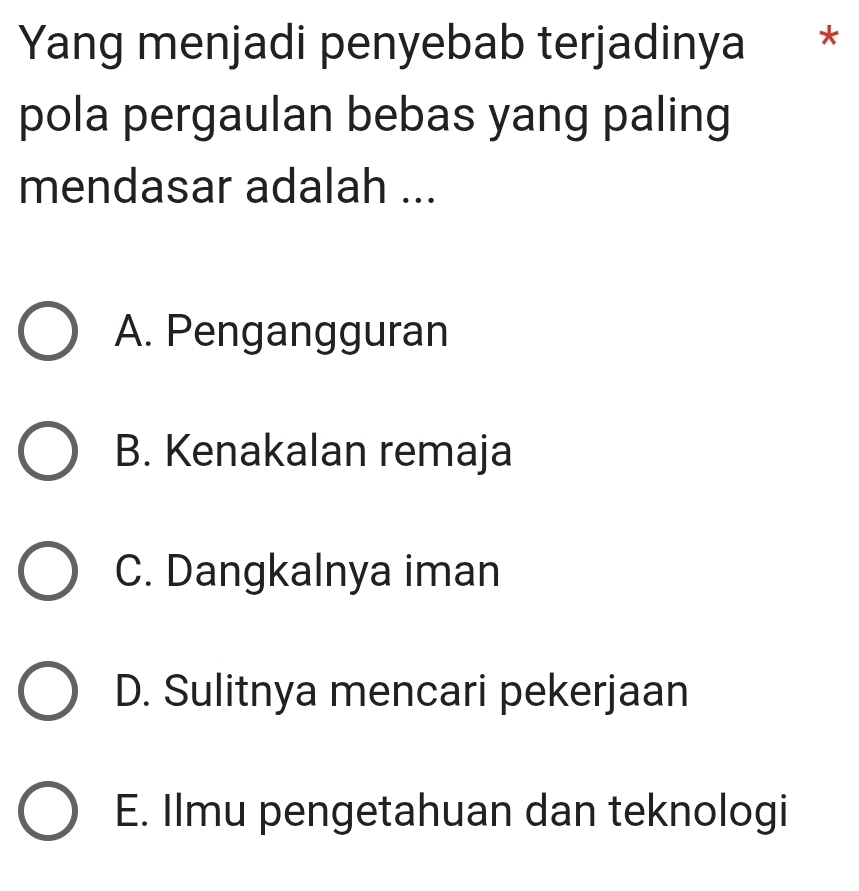
Task: Click the label 'D. Sulitnya mencari pekerjaan'
Action: (x=402, y=691)
